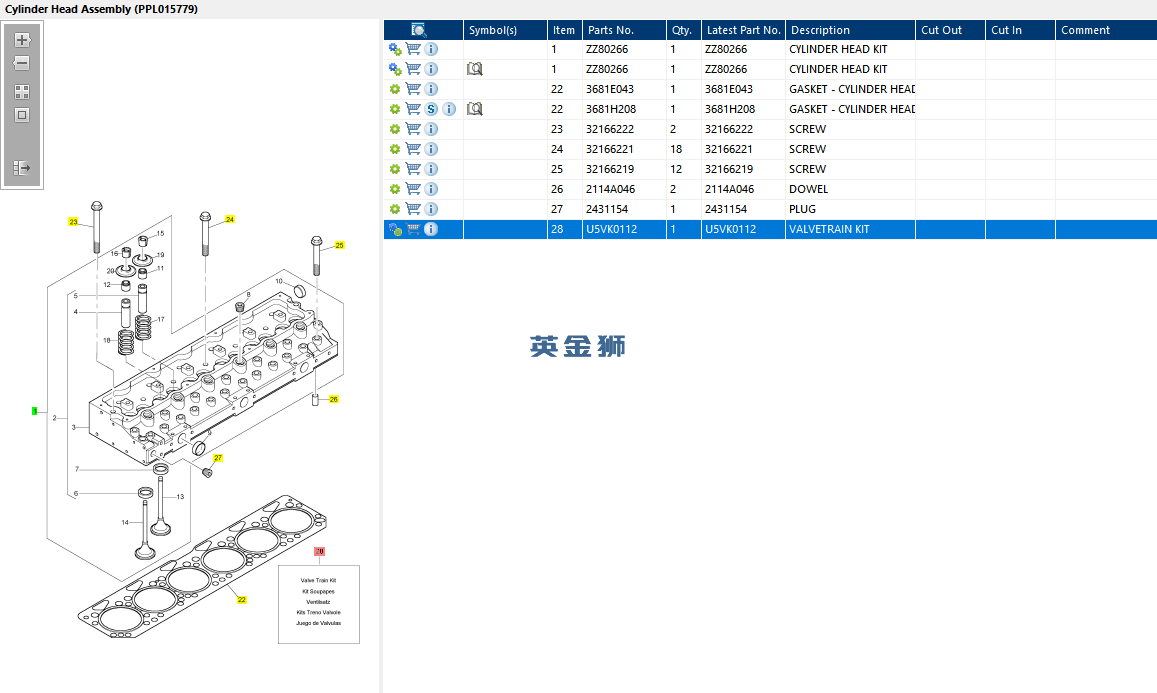The image size is (1157, 693).
Task: Click gears icon on valvetrain kit row
Action: click(396, 230)
